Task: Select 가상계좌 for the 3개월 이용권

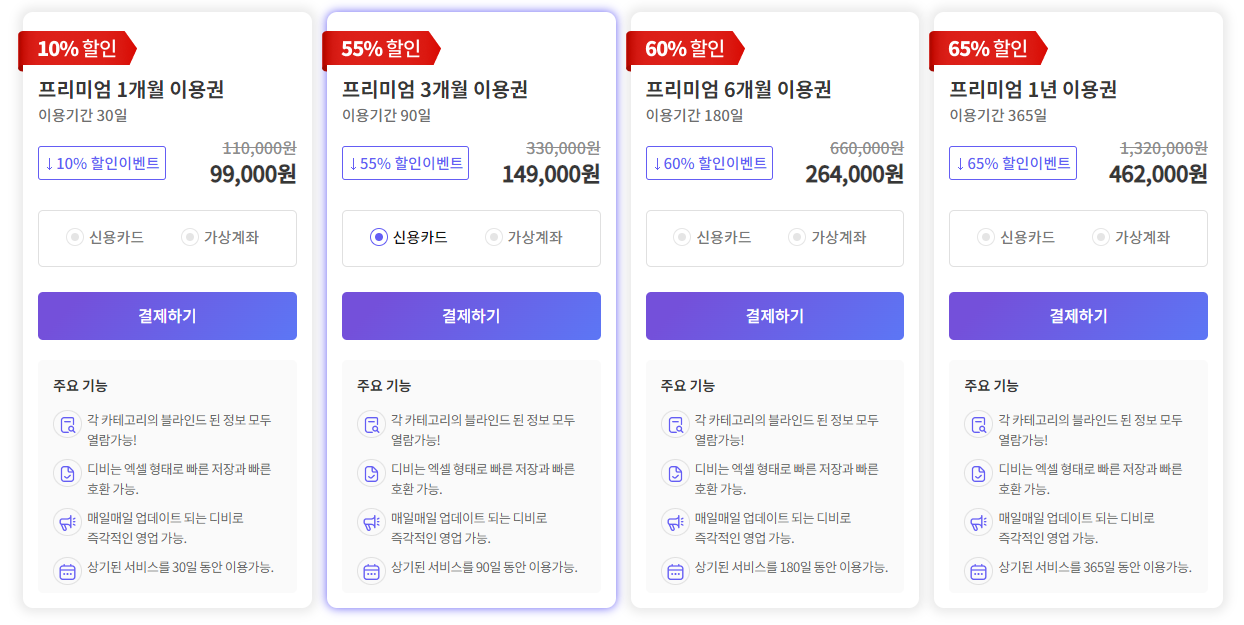Action: point(493,237)
